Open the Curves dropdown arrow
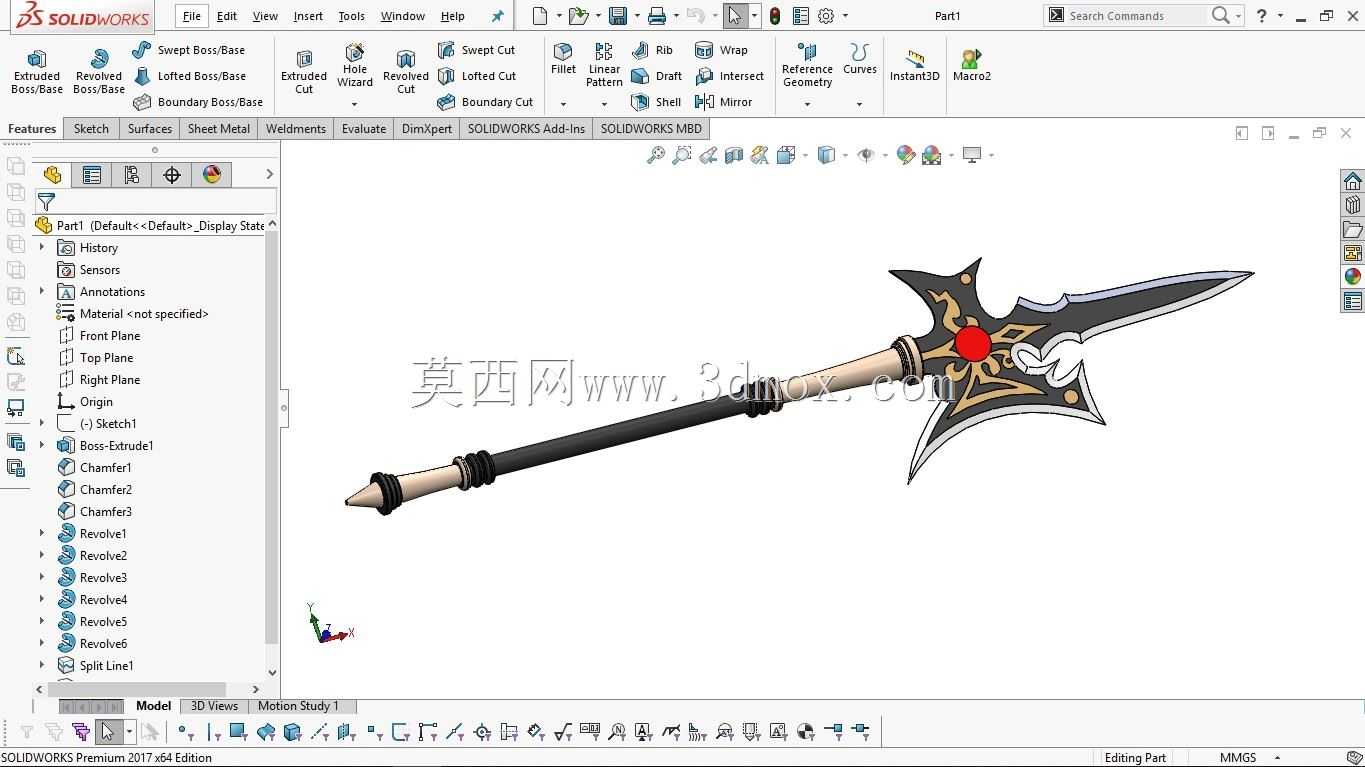The height and width of the screenshot is (767, 1365). [859, 104]
